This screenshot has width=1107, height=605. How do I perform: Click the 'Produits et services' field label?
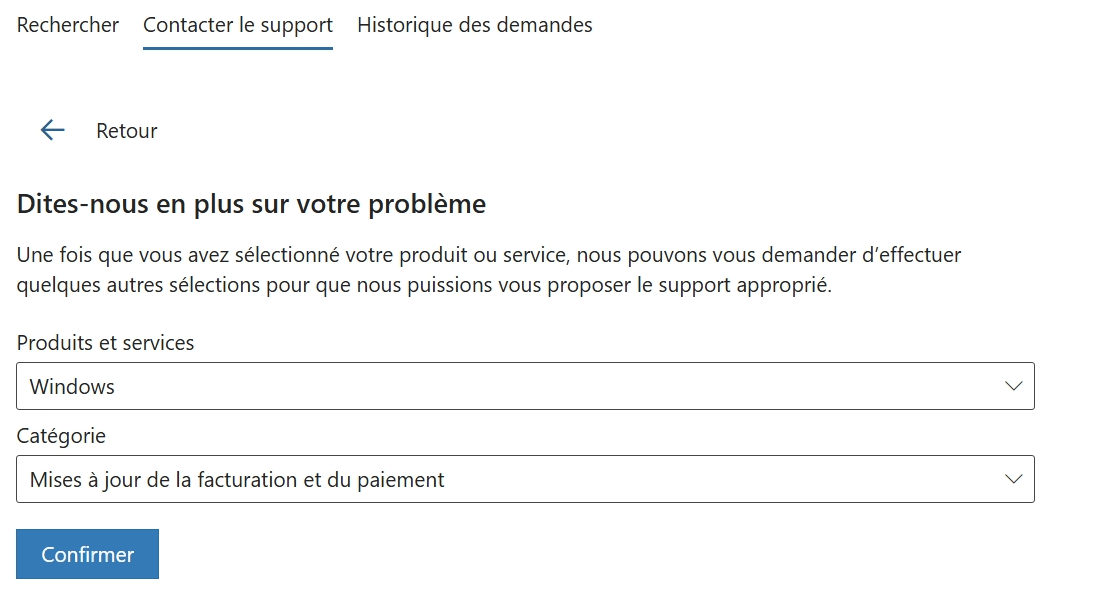pos(106,342)
